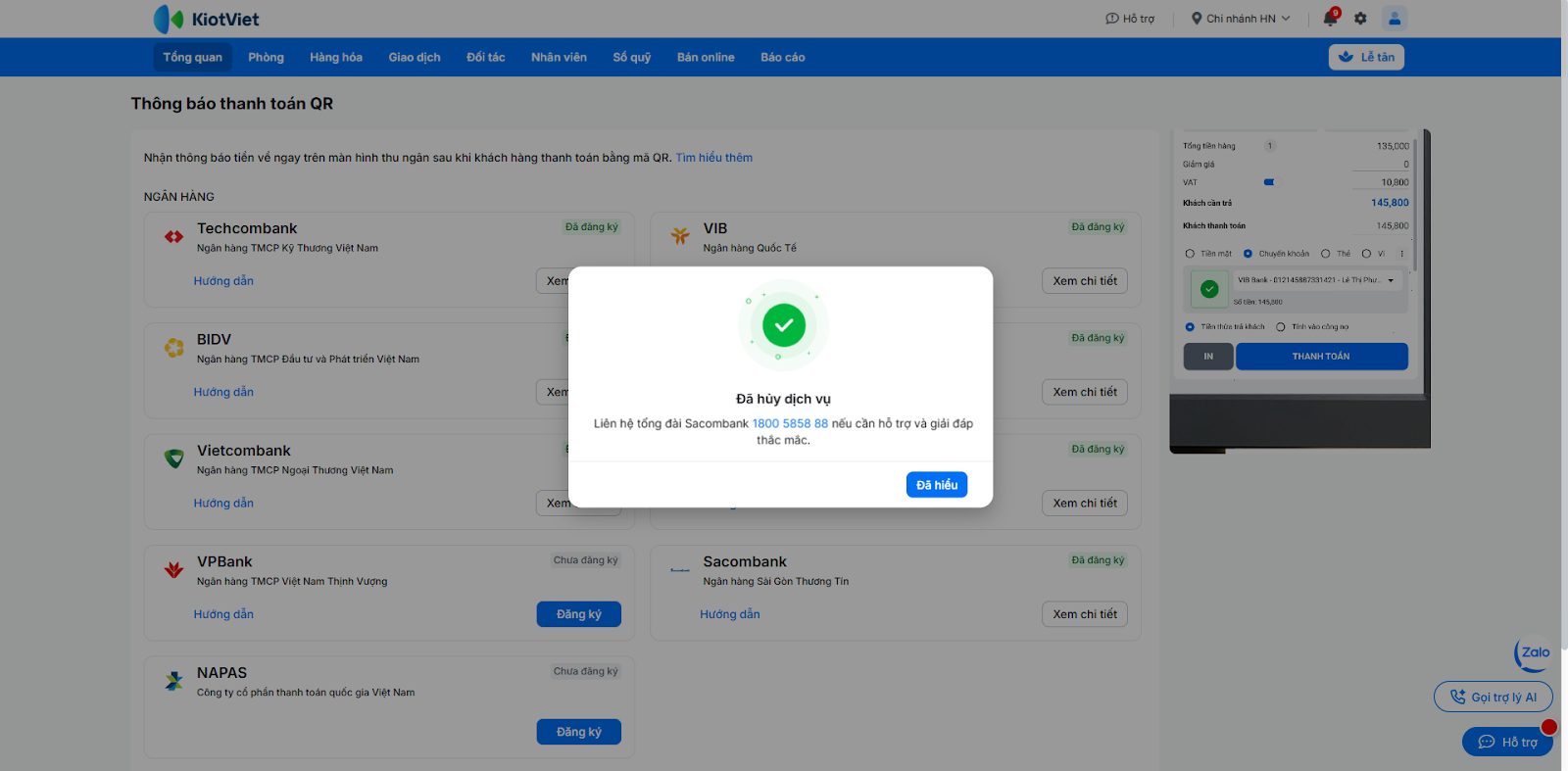Click the KiotViet logo

(206, 19)
